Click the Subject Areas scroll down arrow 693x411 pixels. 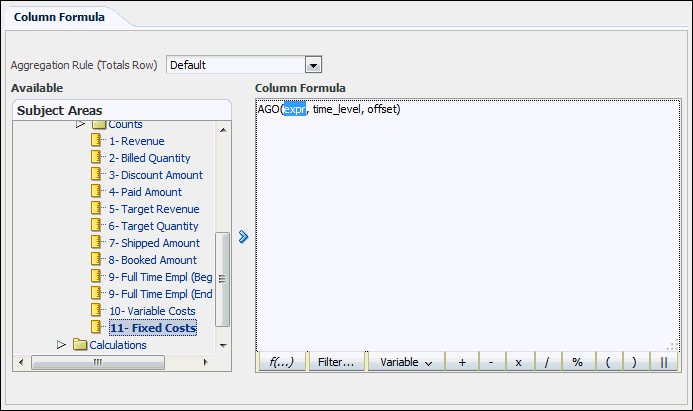tap(223, 345)
